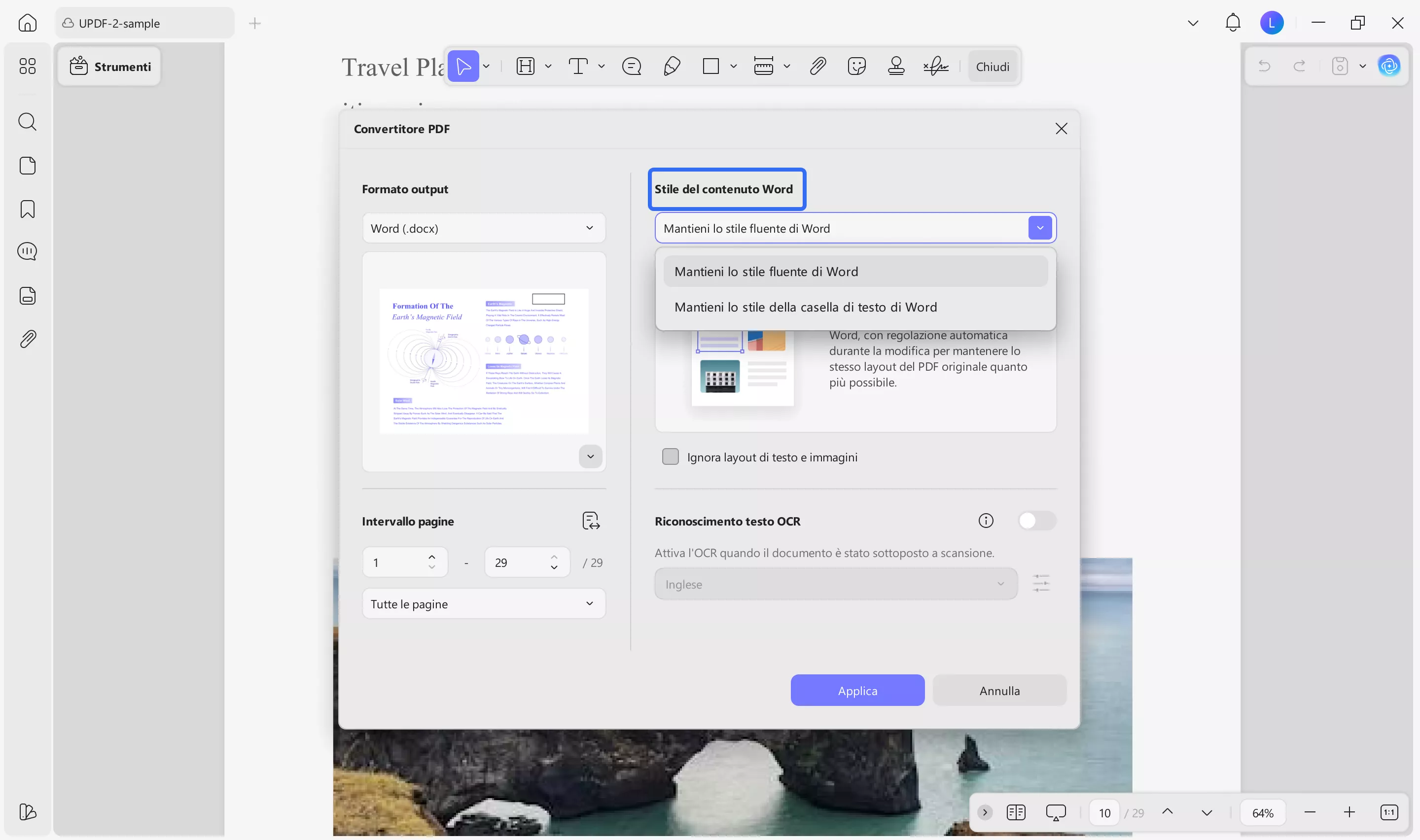Switch to the Strumenti tab
1420x840 pixels.
(109, 66)
